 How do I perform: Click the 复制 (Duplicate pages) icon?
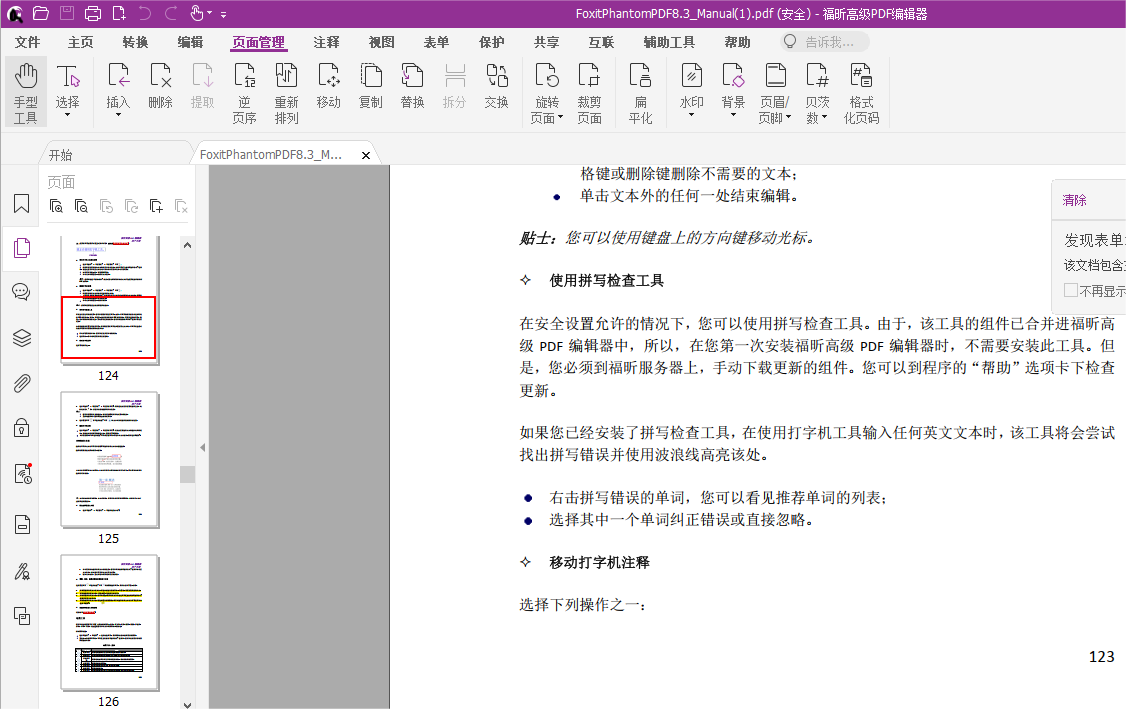[x=371, y=90]
